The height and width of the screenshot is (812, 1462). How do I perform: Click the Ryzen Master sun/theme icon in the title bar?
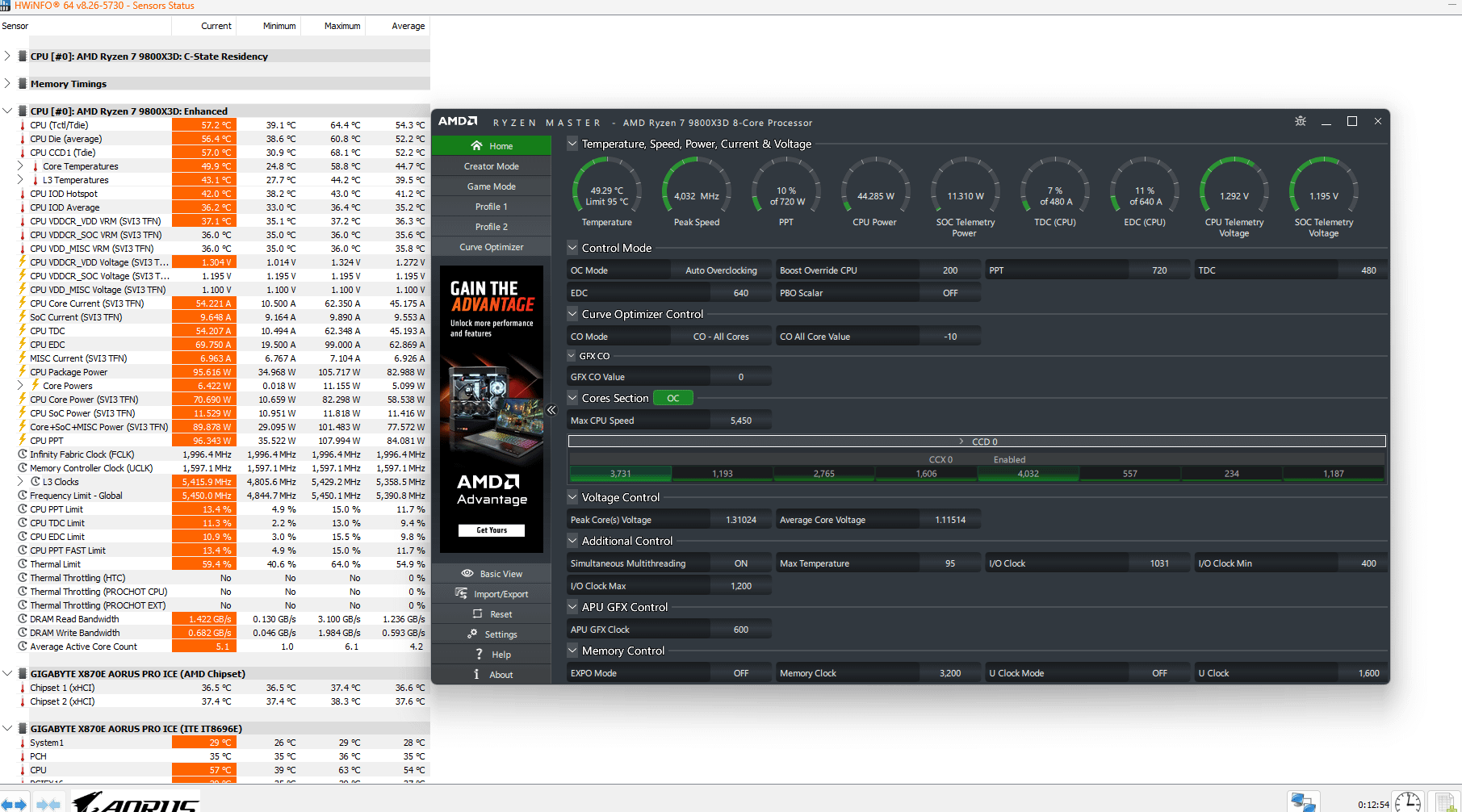(1300, 121)
